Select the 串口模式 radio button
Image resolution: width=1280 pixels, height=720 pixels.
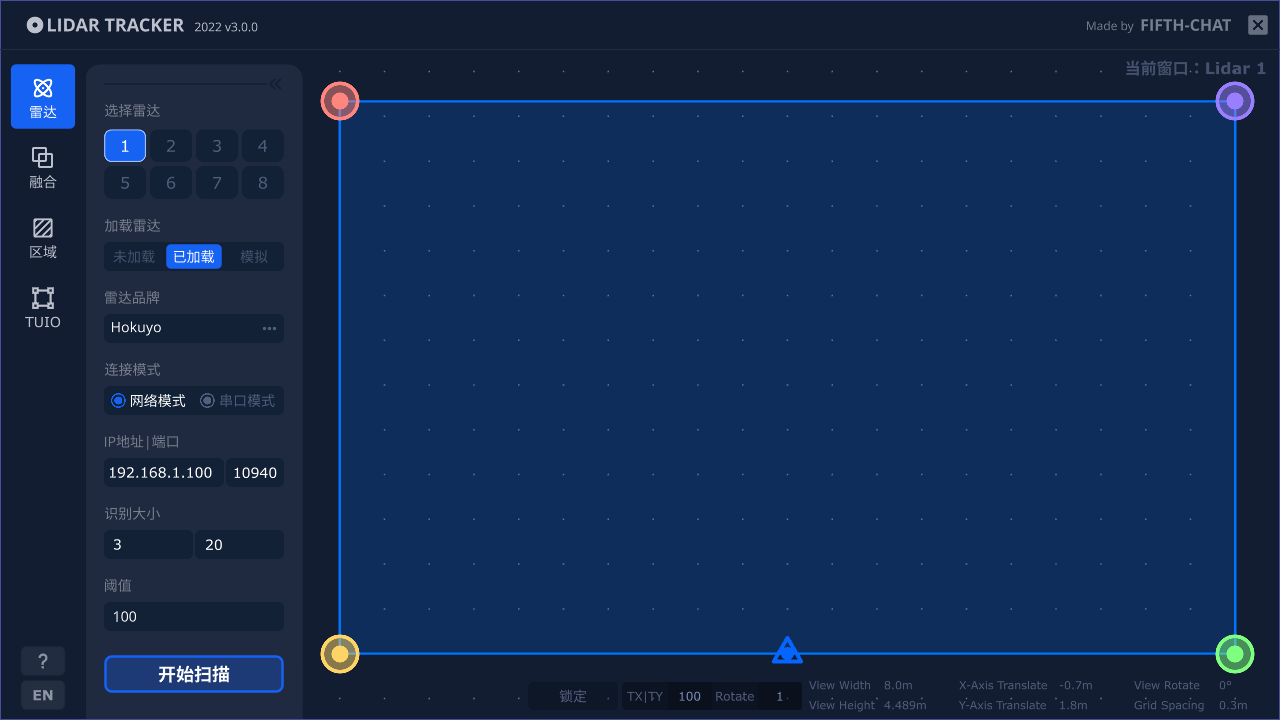pos(207,400)
